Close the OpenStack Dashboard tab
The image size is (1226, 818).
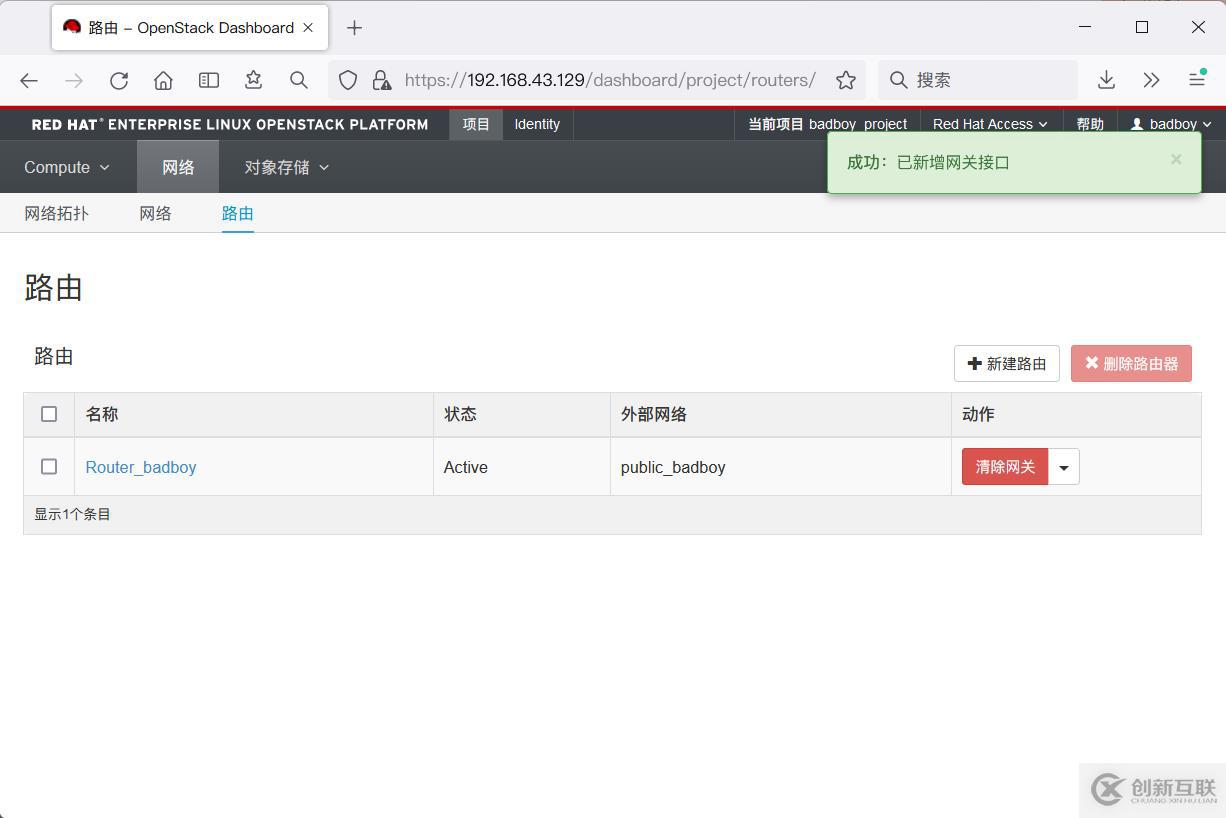308,28
